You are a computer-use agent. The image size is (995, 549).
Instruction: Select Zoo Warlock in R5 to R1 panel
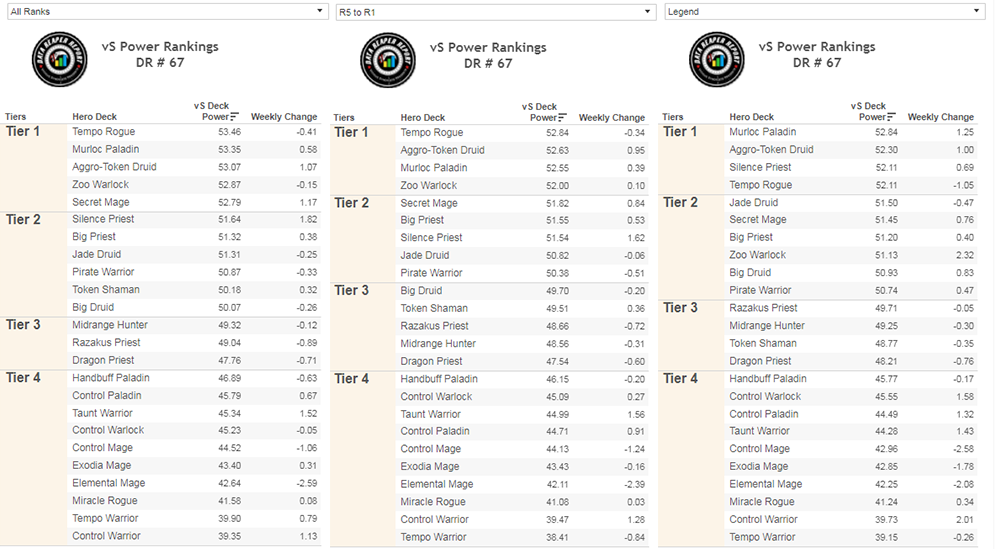[x=428, y=185]
